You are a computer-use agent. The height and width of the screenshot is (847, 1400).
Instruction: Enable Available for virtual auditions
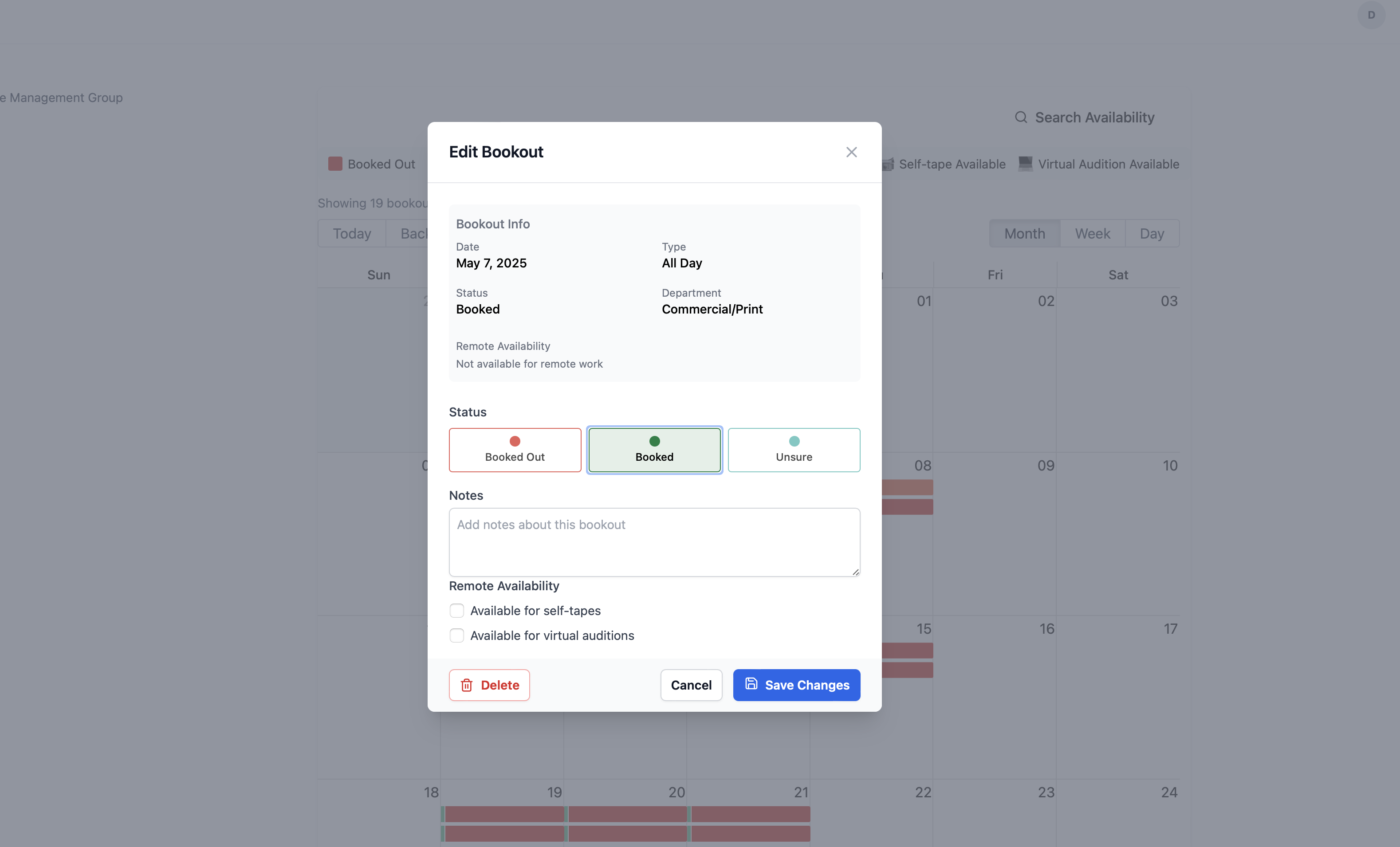(457, 635)
